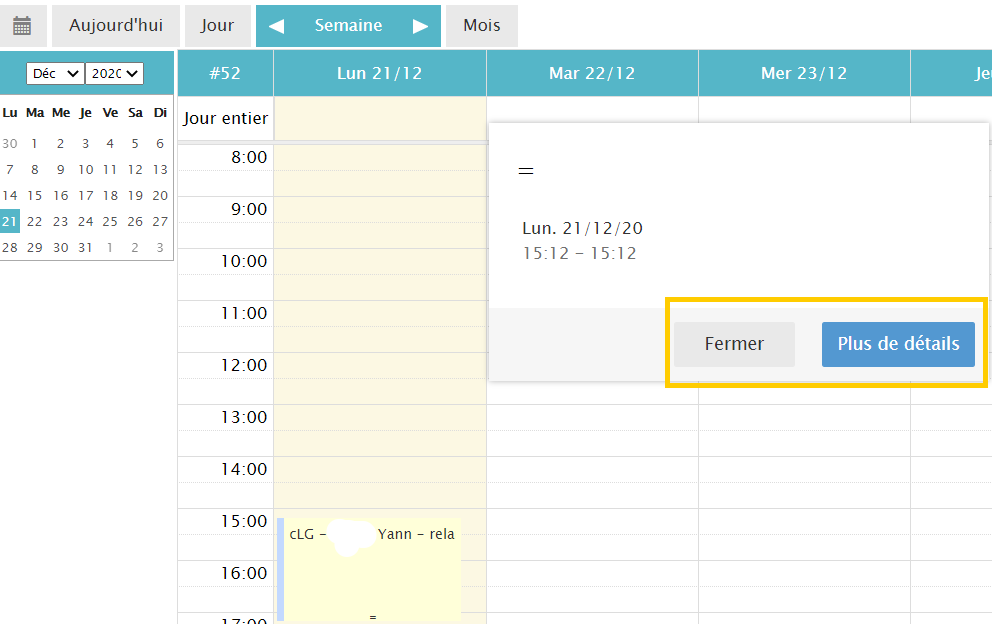Go to the next week arrow
The image size is (992, 624).
click(x=420, y=26)
